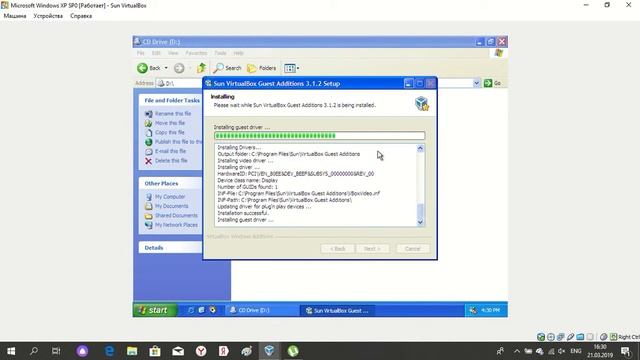This screenshot has height=360, width=640.
Task: Click the disabled Back button in Setup
Action: click(338, 249)
